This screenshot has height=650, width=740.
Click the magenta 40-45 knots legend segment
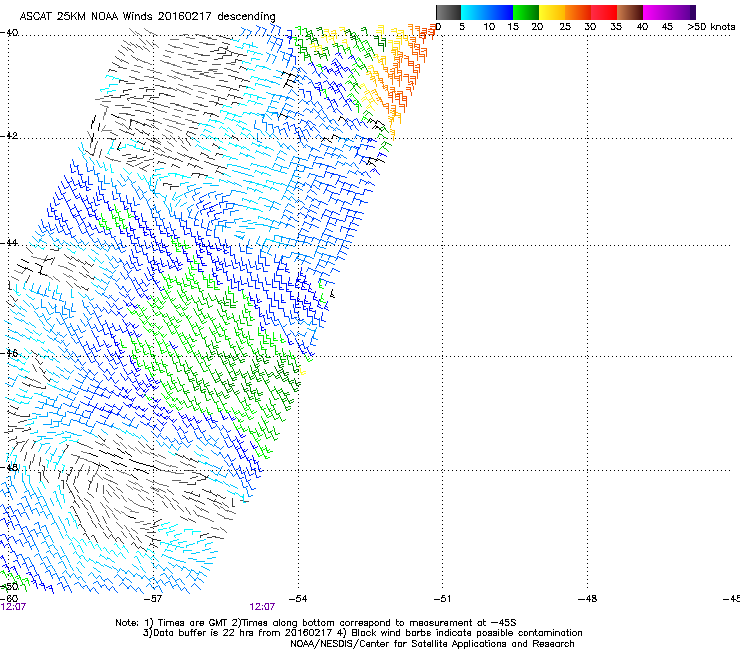(656, 12)
